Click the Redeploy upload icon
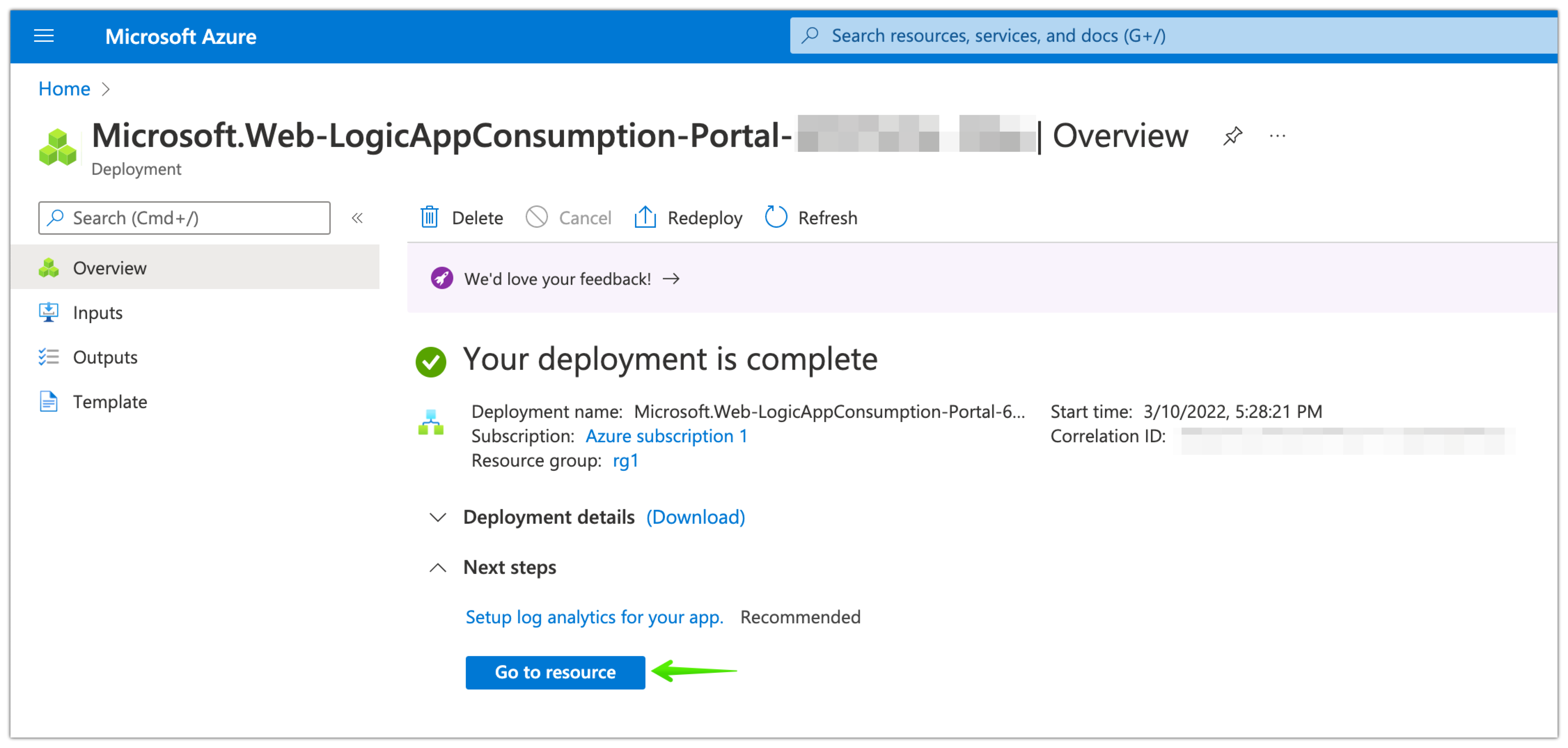Viewport: 1568px width, 748px height. [x=645, y=217]
